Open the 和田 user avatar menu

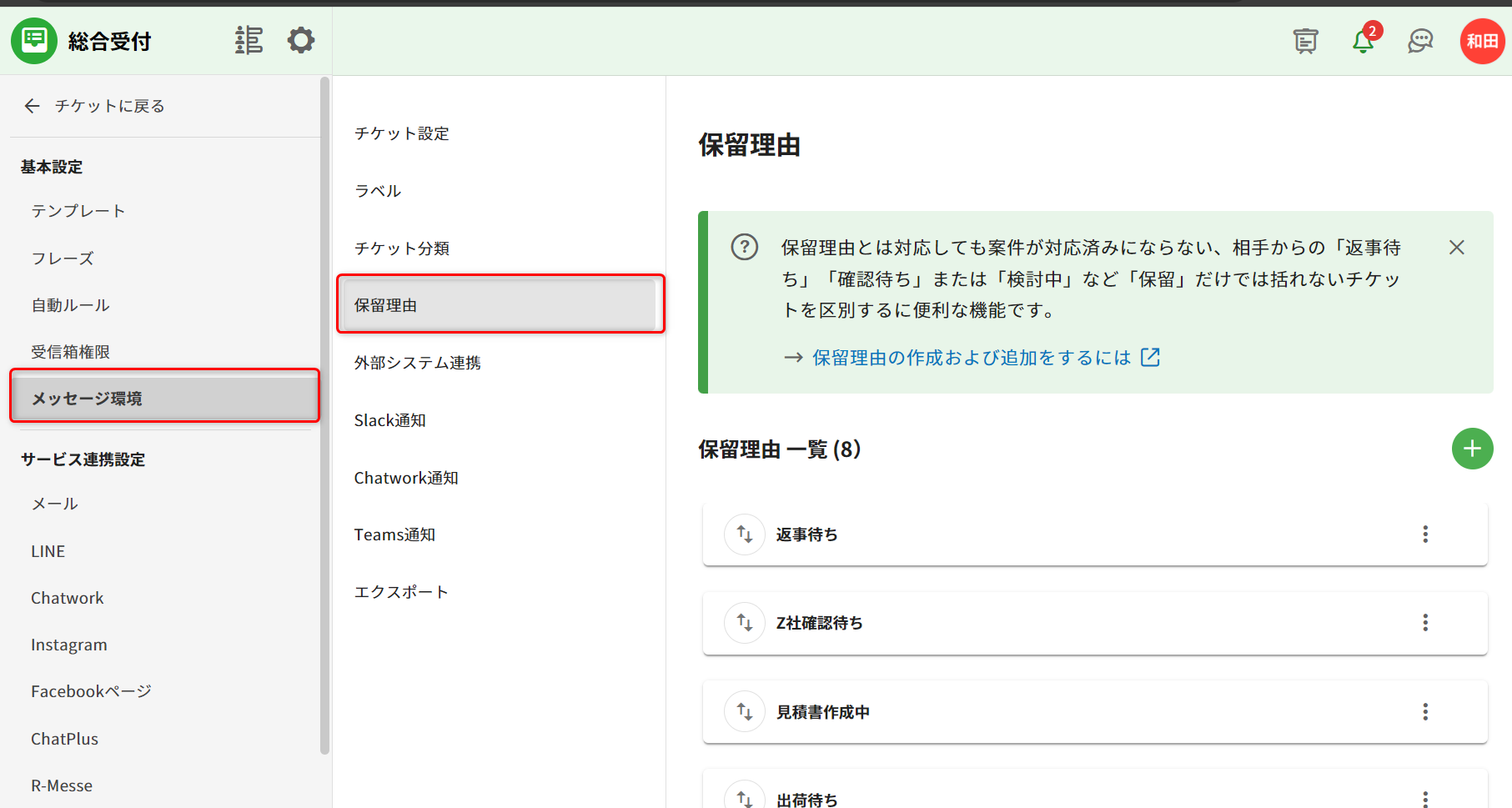click(x=1482, y=41)
